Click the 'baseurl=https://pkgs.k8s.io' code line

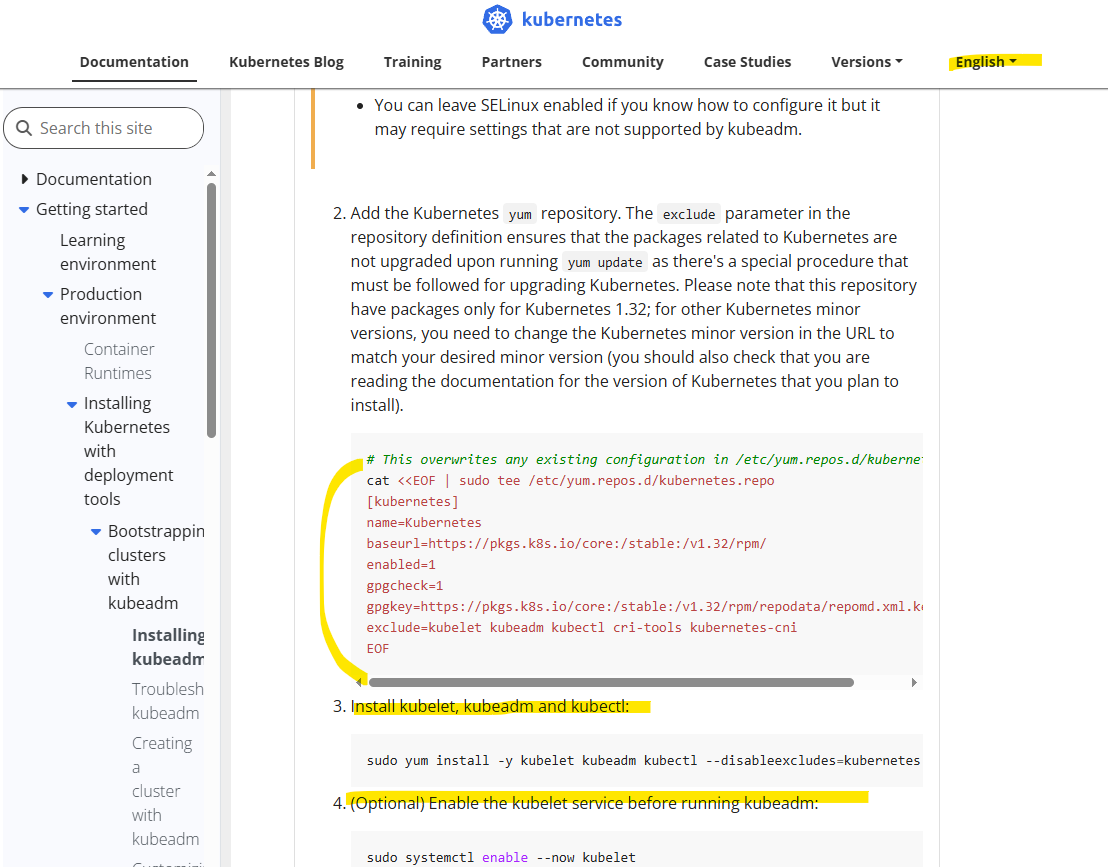566,543
